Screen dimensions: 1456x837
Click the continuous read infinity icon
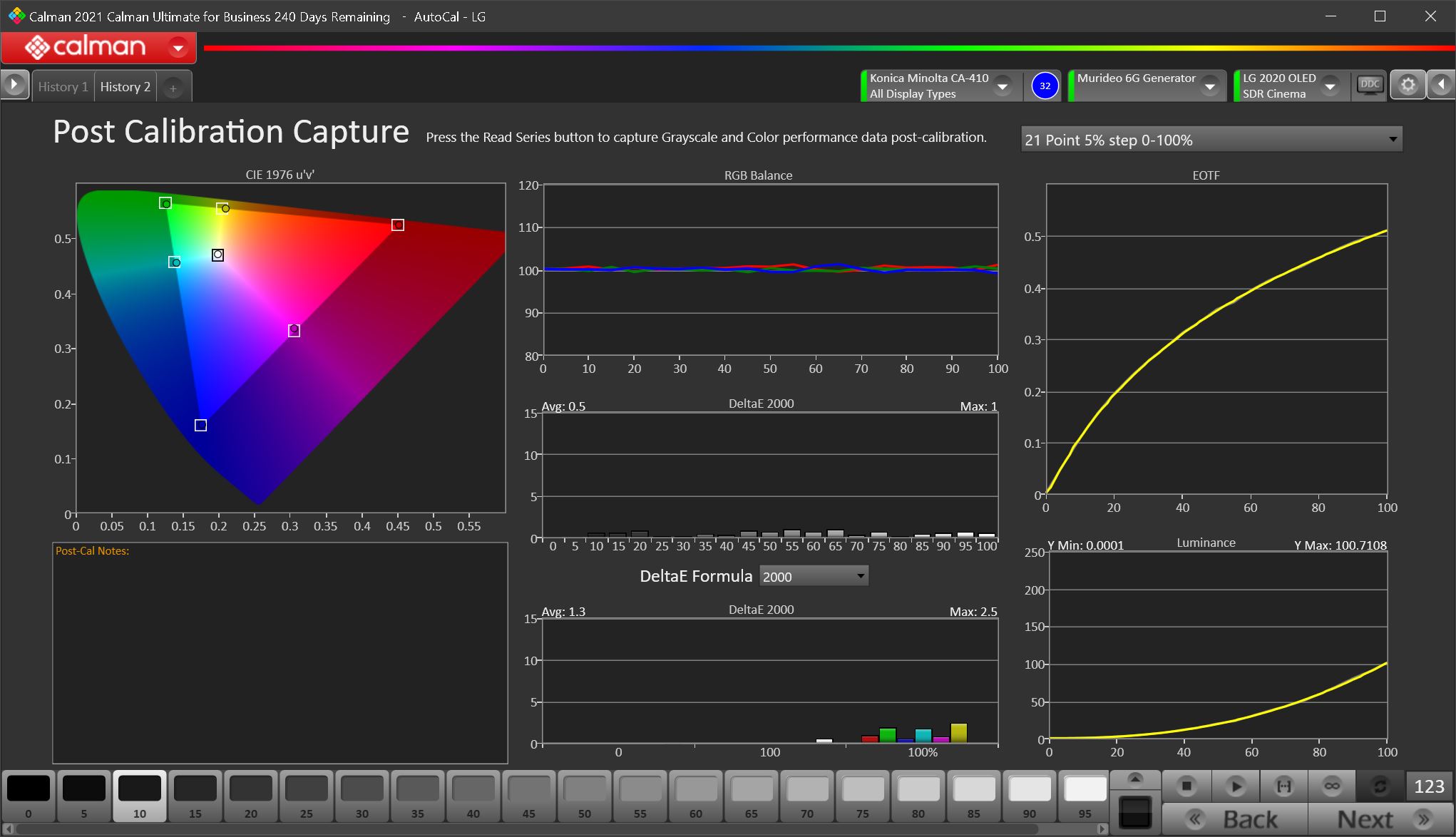click(1332, 786)
